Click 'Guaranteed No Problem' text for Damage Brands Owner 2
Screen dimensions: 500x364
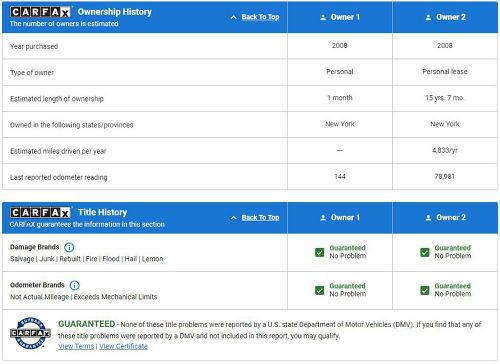coord(453,252)
